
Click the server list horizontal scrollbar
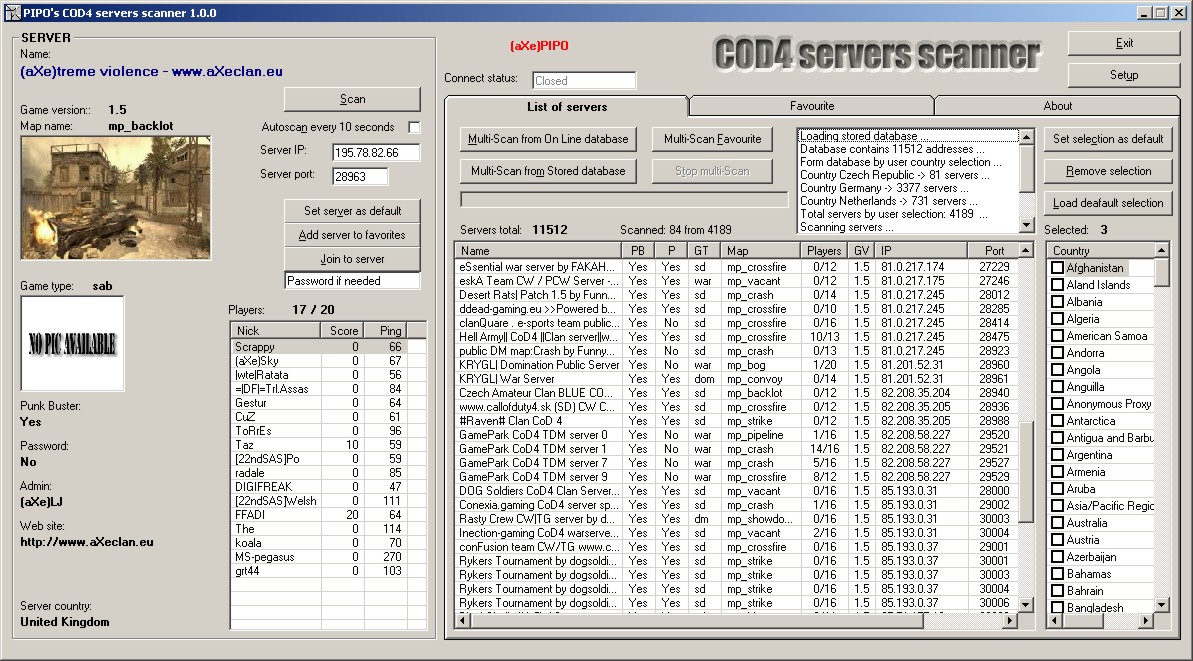tap(737, 621)
